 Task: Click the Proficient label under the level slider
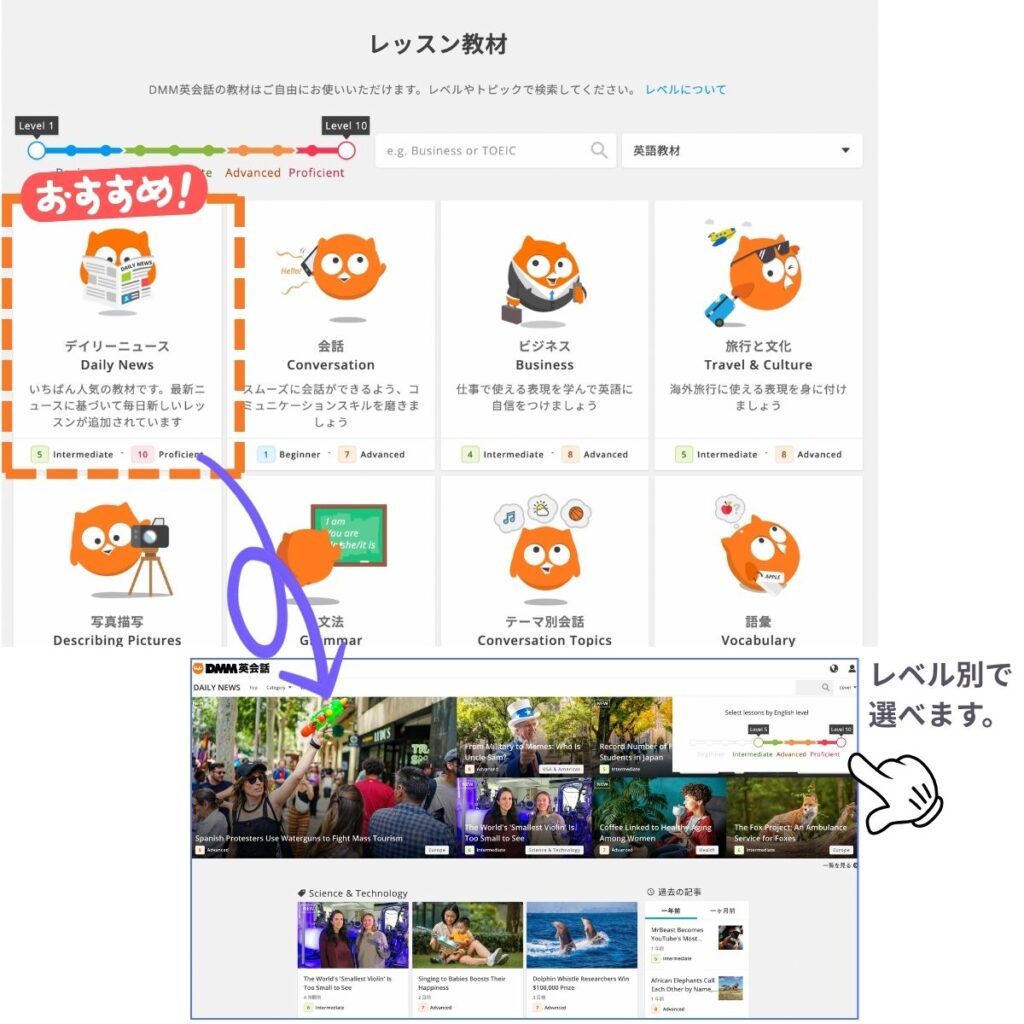click(x=316, y=172)
